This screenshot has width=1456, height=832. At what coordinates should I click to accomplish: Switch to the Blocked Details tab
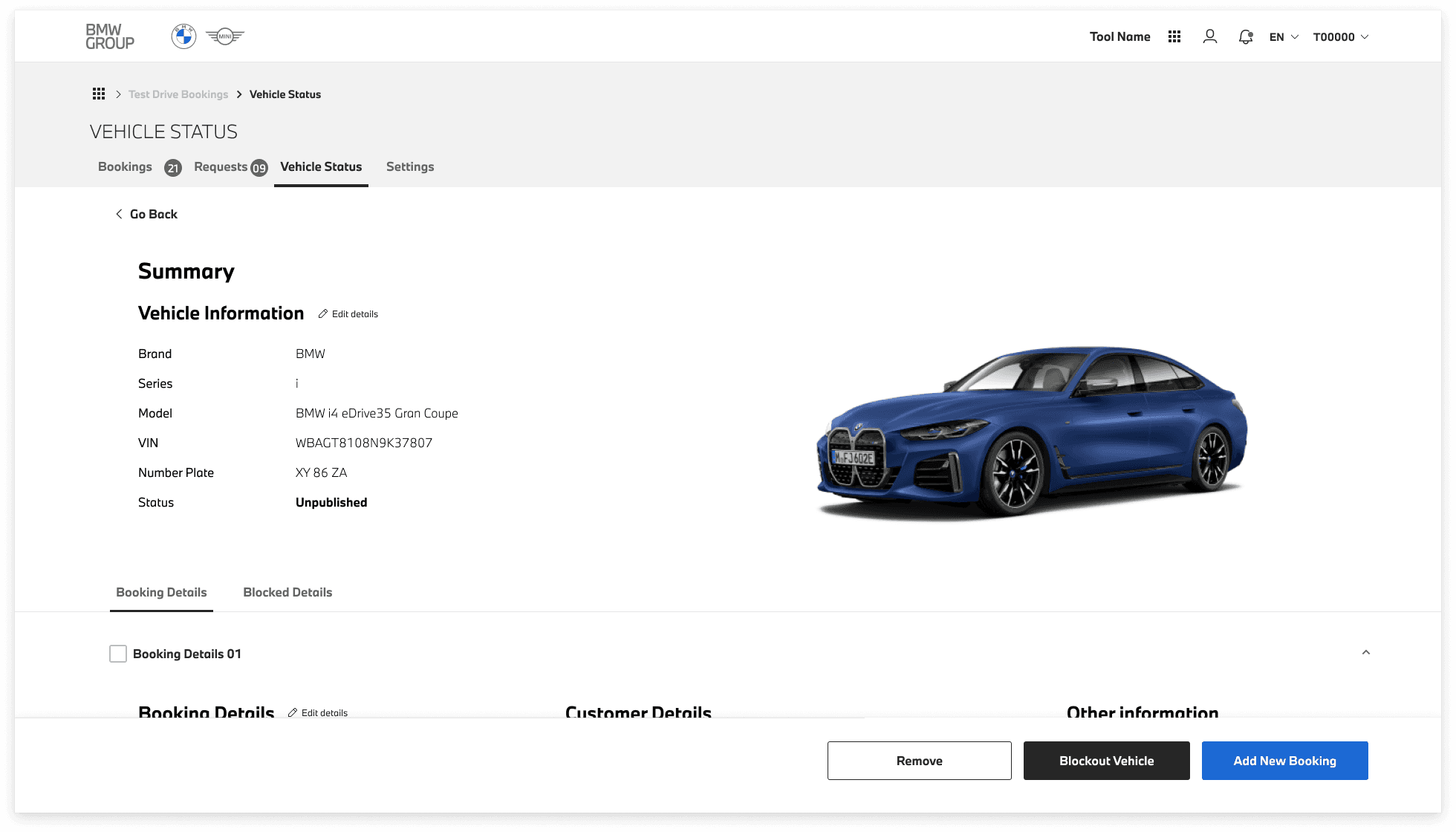pyautogui.click(x=287, y=592)
